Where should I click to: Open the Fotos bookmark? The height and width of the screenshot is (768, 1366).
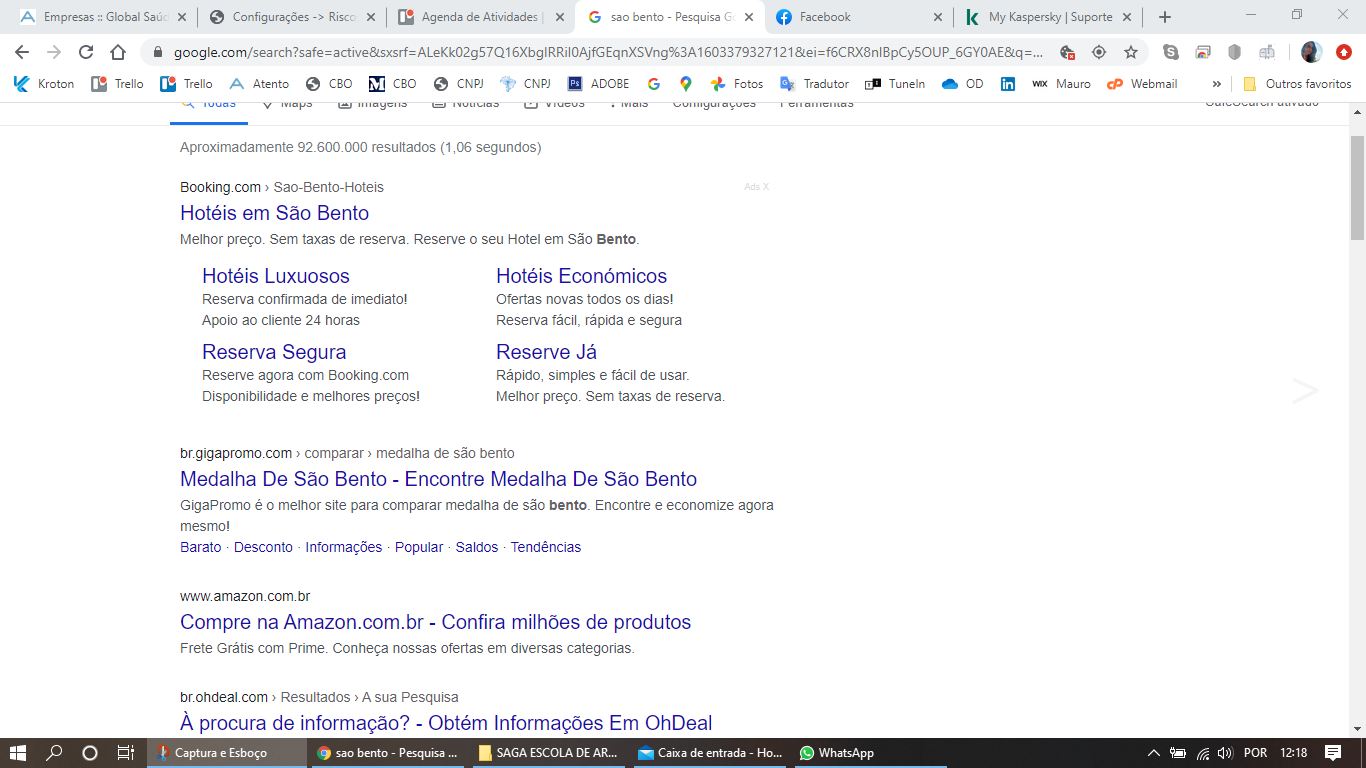[x=737, y=84]
